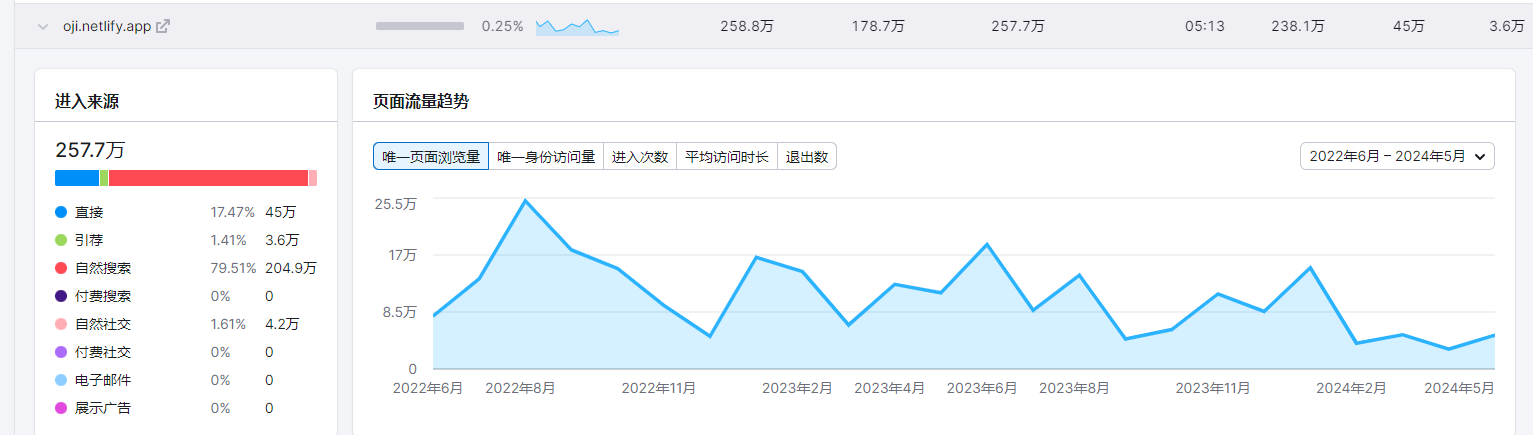
Task: Switch to the 唯一身份访问量 tab
Action: click(546, 157)
